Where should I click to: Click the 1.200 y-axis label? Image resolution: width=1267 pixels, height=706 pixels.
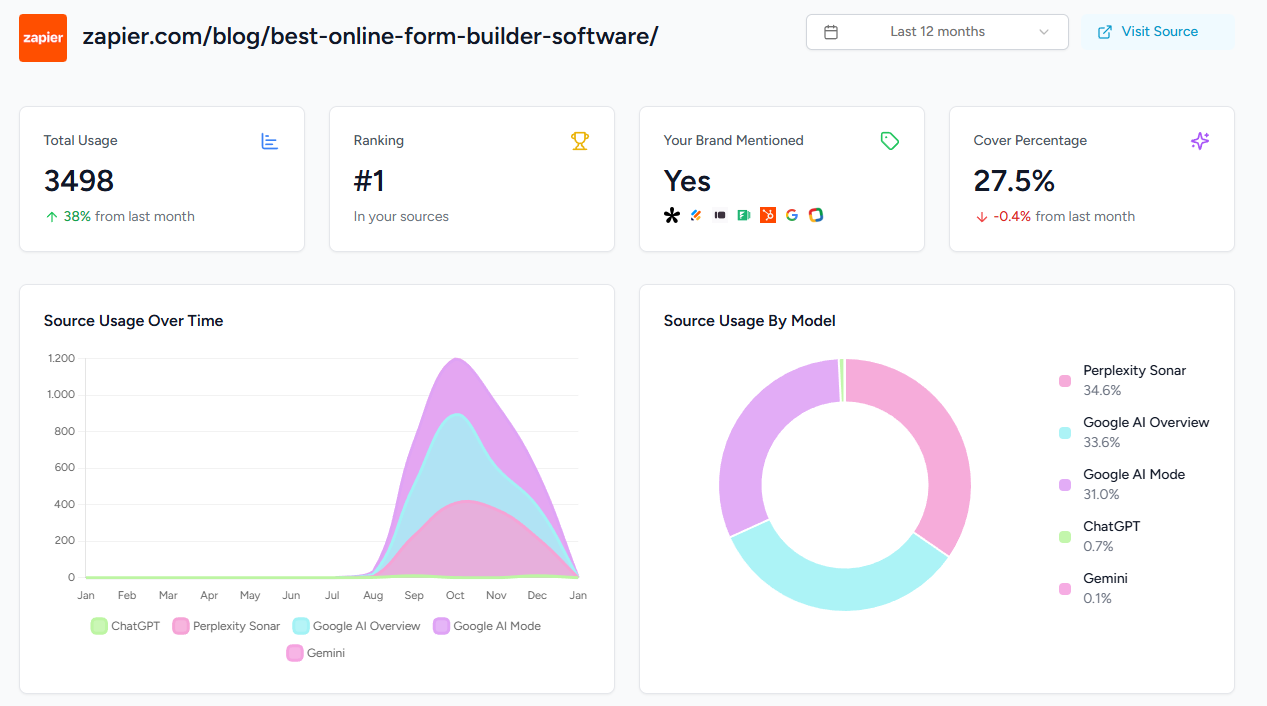[x=61, y=358]
